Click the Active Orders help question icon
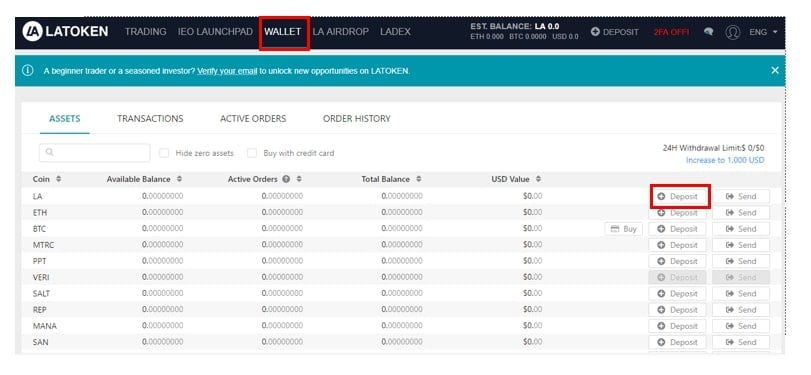 pyautogui.click(x=287, y=179)
